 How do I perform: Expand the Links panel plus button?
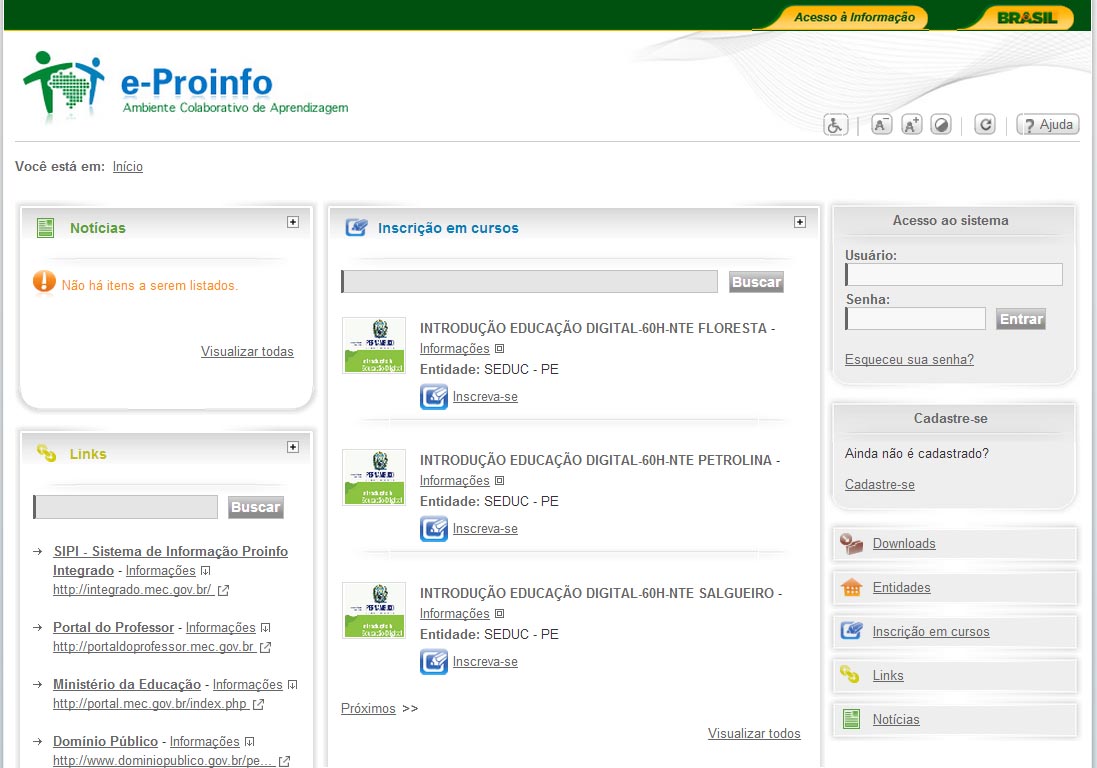pyautogui.click(x=293, y=447)
